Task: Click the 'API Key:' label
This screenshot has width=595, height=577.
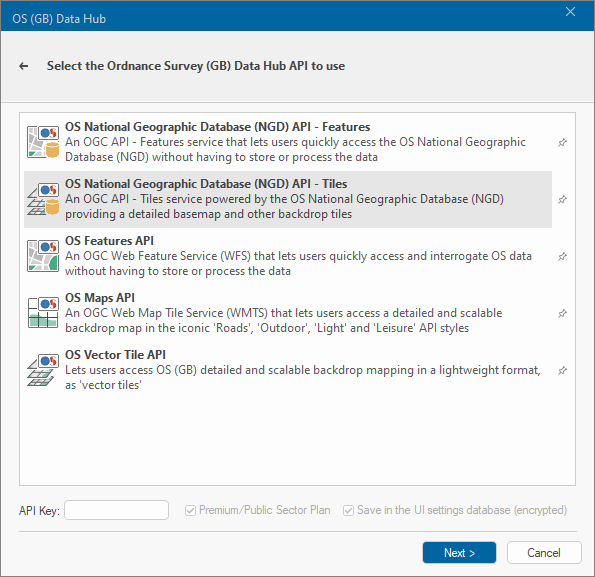Action: coord(39,511)
